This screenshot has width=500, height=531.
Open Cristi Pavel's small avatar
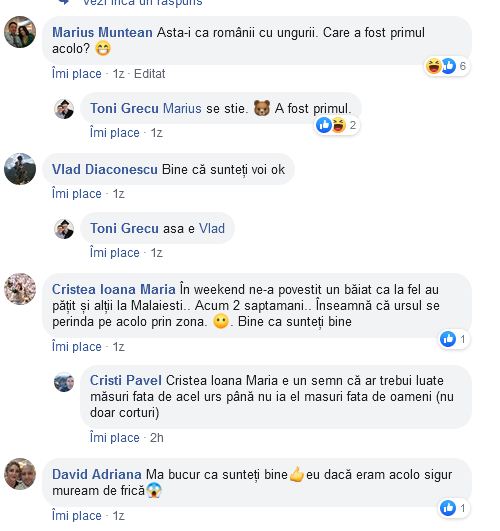64,382
